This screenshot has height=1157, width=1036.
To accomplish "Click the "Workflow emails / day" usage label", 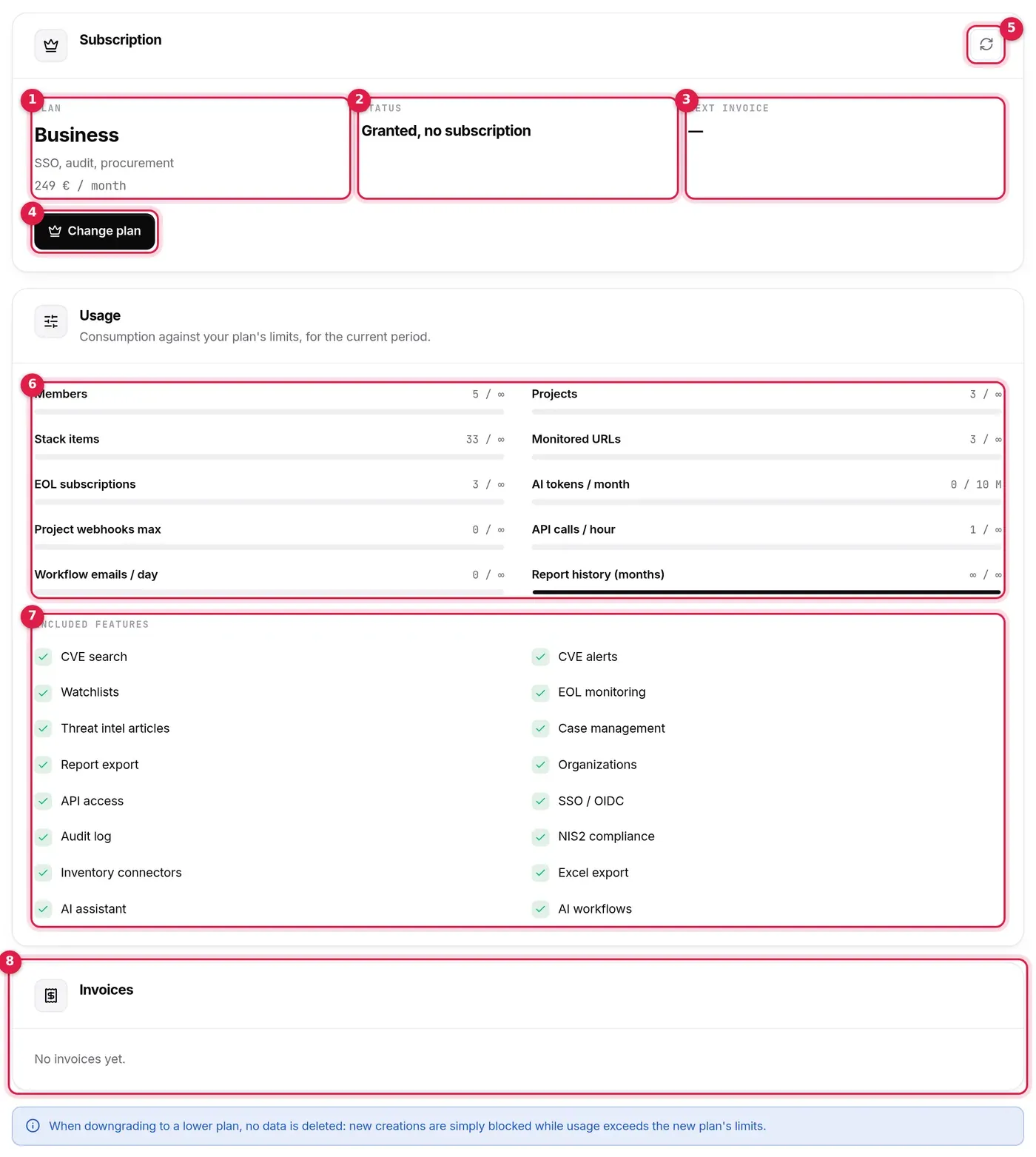I will click(96, 574).
